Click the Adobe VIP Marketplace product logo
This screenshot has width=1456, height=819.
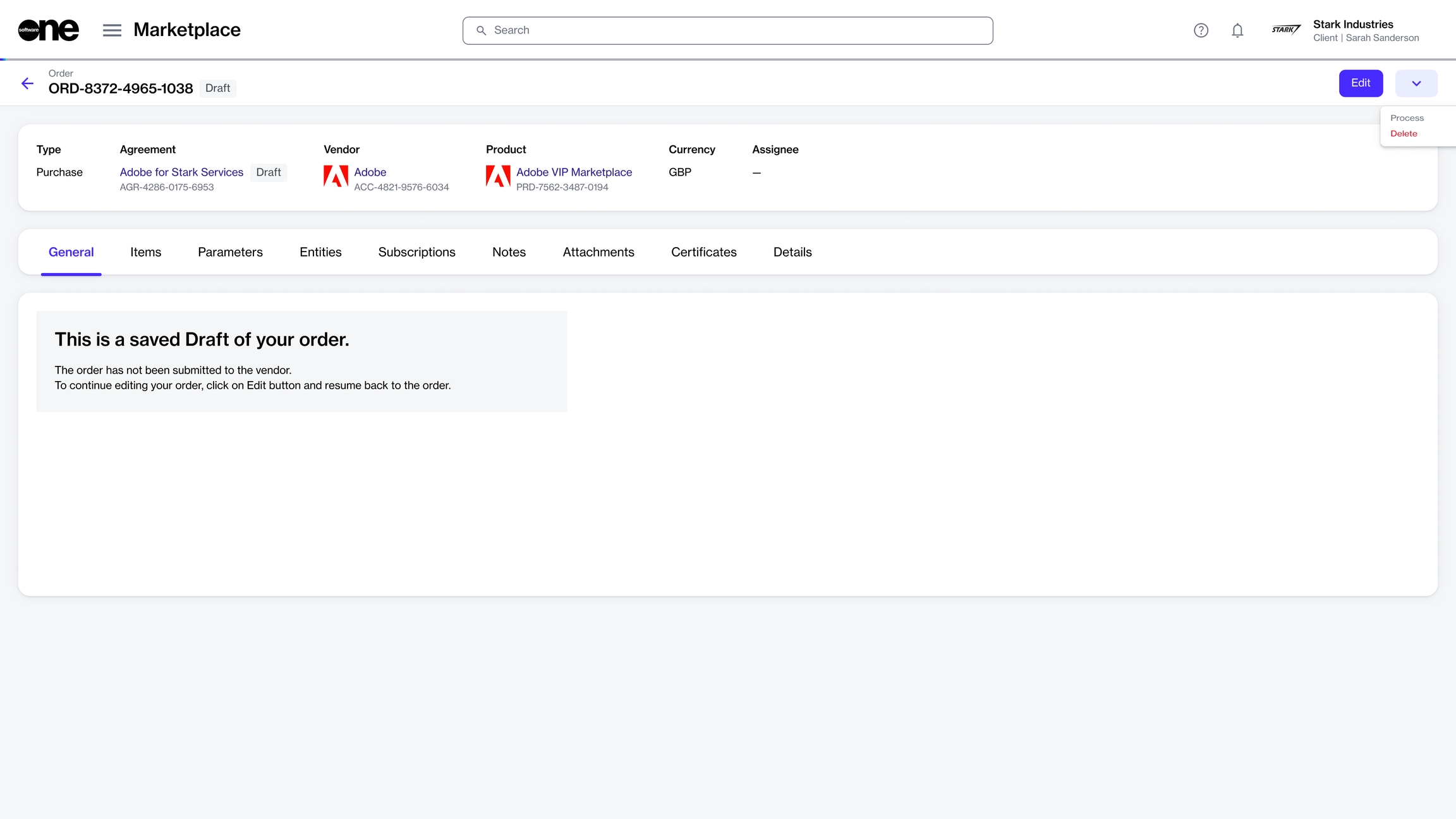point(498,176)
